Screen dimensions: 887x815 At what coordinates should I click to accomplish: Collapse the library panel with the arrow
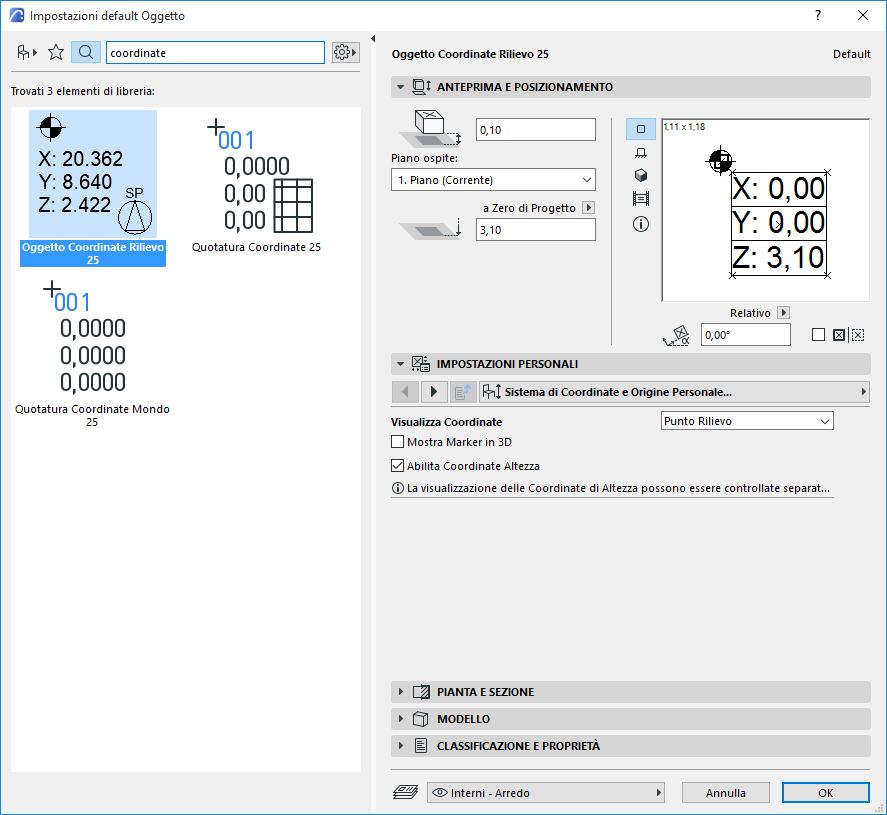(373, 38)
